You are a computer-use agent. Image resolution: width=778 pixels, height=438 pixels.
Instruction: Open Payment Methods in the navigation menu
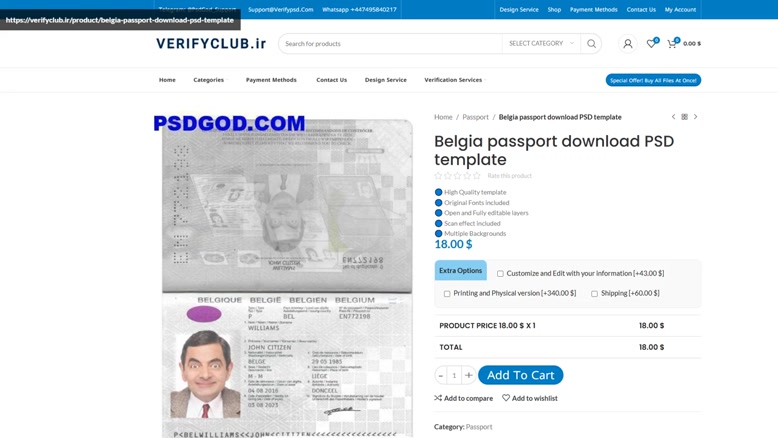coord(271,80)
